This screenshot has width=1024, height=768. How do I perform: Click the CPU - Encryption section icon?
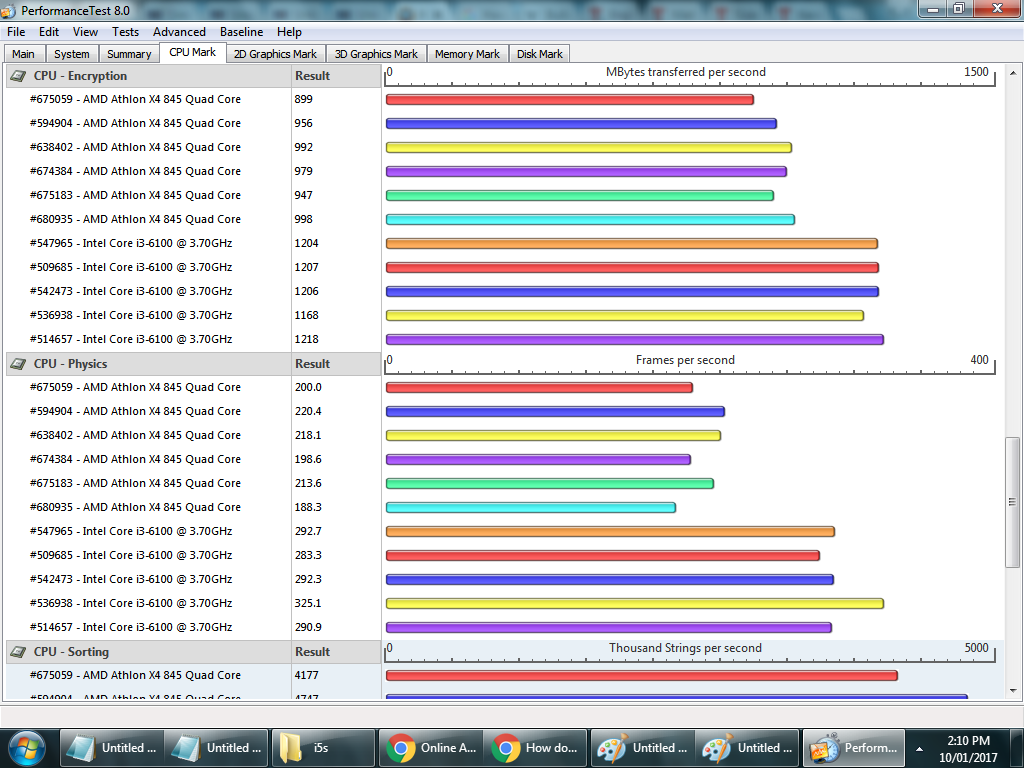click(x=19, y=76)
